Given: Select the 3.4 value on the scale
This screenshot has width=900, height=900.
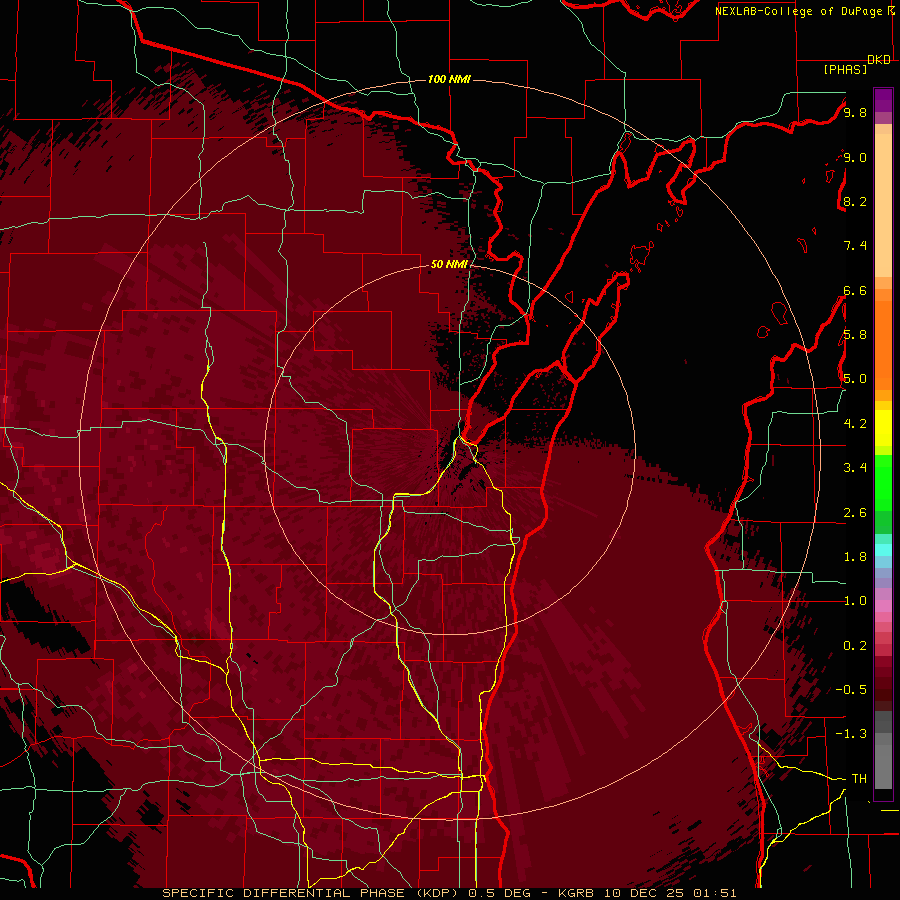Looking at the screenshot, I should click(855, 468).
